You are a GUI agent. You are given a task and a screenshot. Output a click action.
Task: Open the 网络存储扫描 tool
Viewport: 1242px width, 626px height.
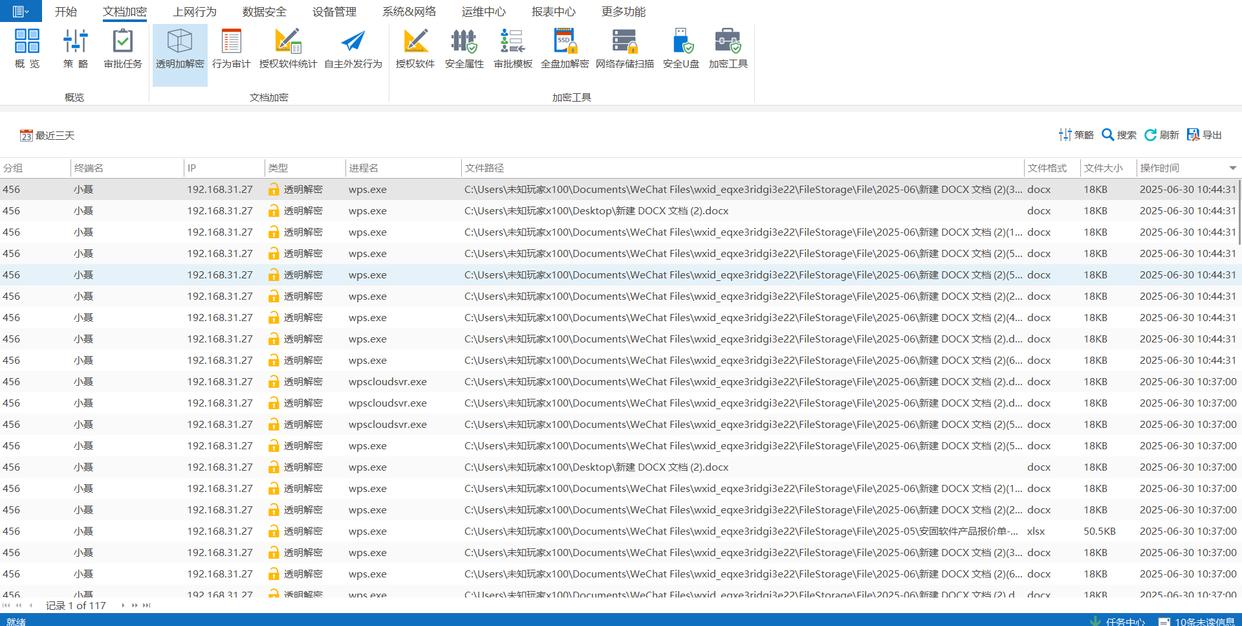pyautogui.click(x=625, y=49)
